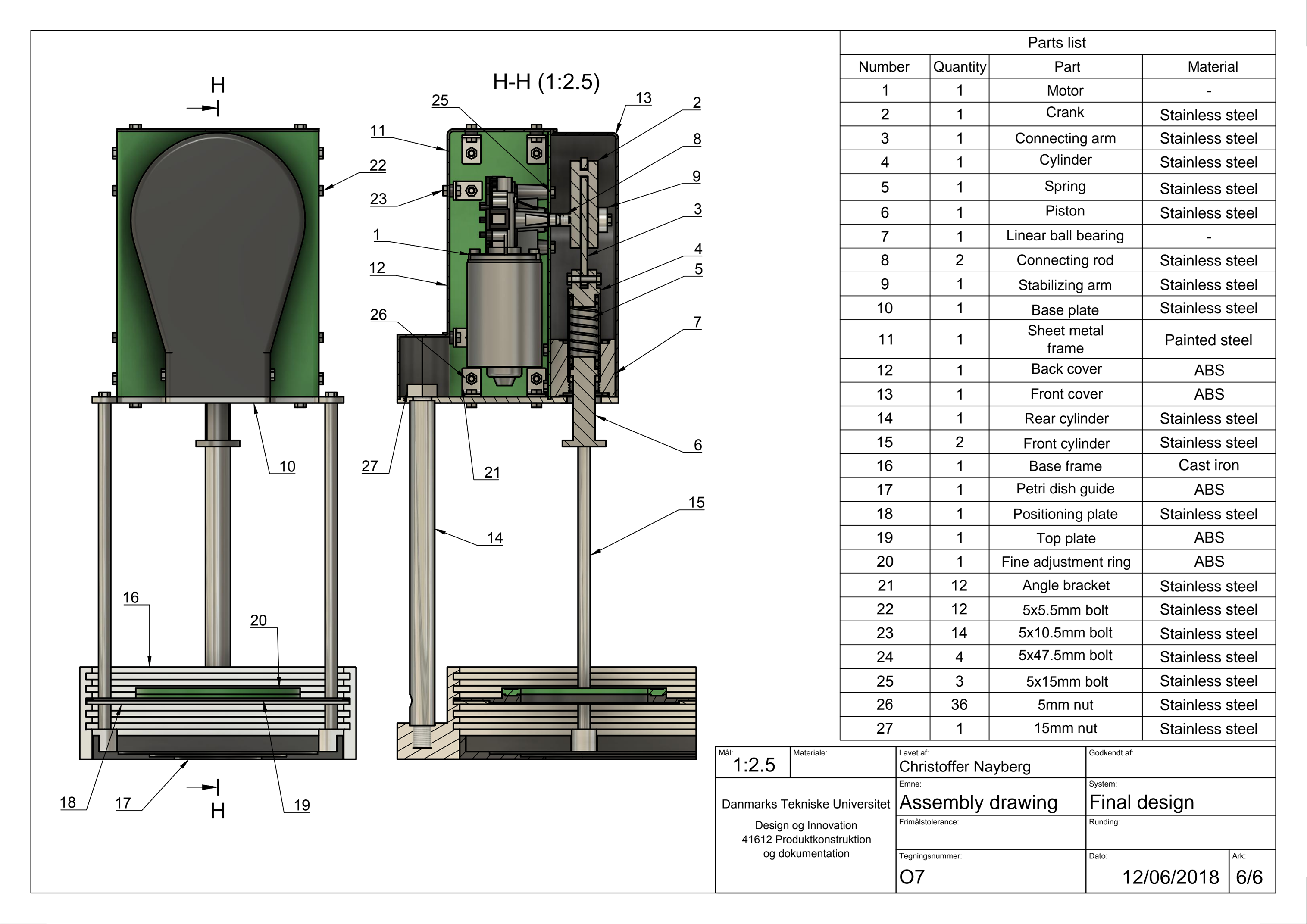
Task: Click the 'Fine adjustment ring' part cell
Action: (x=1065, y=562)
